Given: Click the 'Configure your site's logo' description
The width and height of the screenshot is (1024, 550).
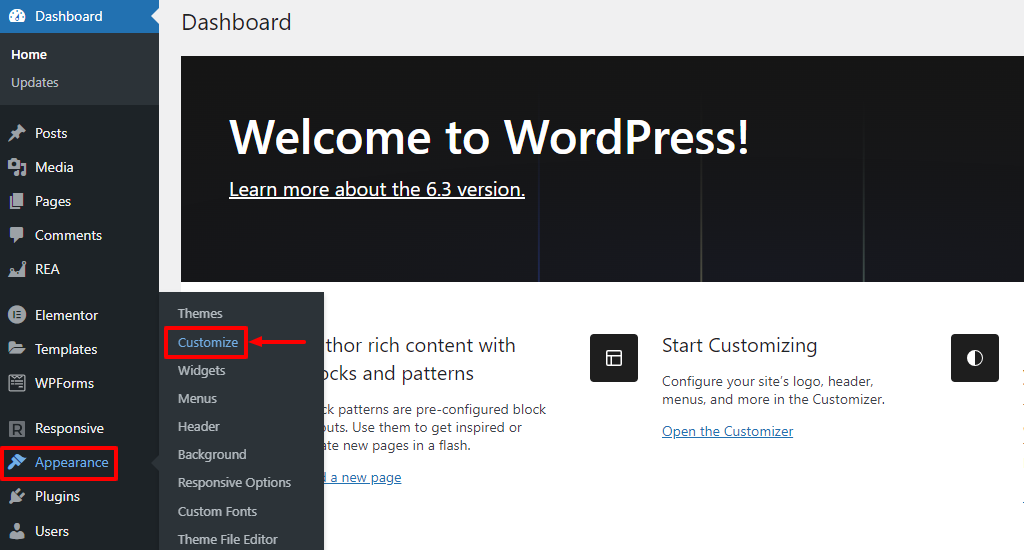Looking at the screenshot, I should 773,391.
